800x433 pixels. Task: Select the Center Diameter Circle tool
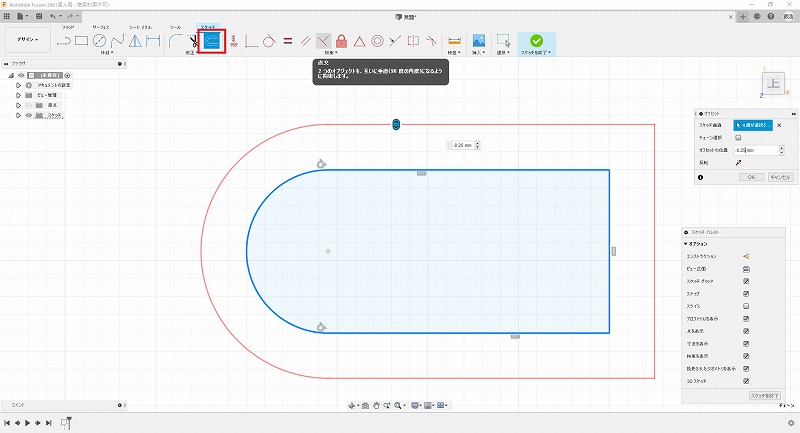click(x=100, y=41)
